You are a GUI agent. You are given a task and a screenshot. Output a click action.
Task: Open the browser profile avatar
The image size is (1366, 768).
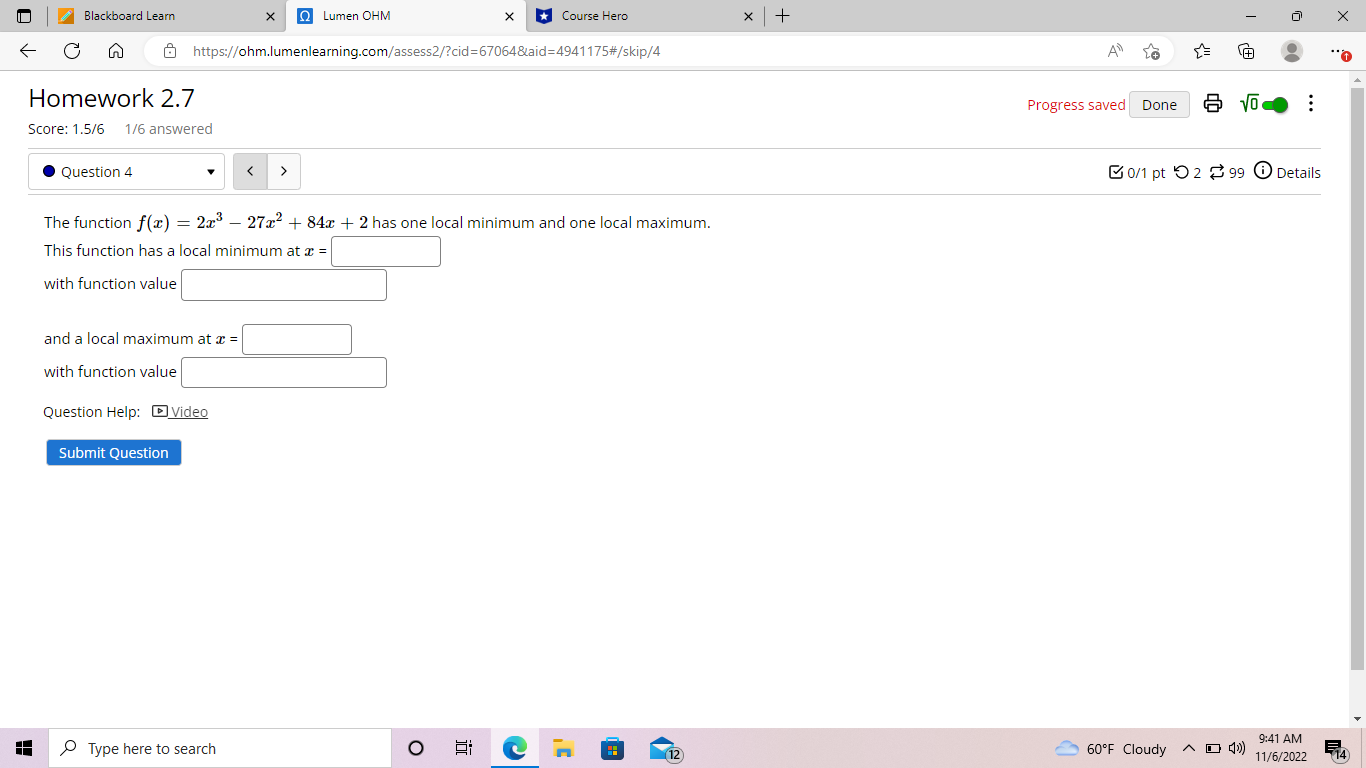click(x=1292, y=51)
